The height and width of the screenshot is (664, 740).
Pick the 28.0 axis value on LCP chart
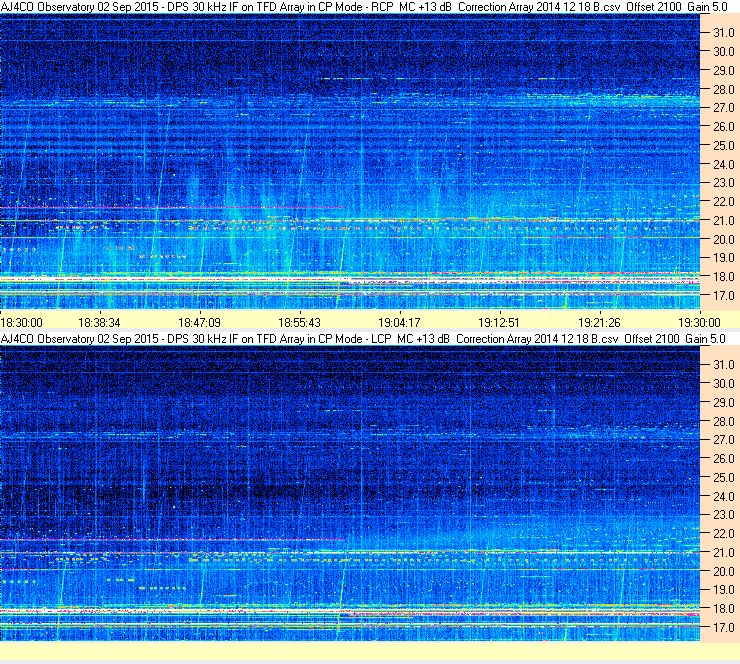[x=723, y=421]
